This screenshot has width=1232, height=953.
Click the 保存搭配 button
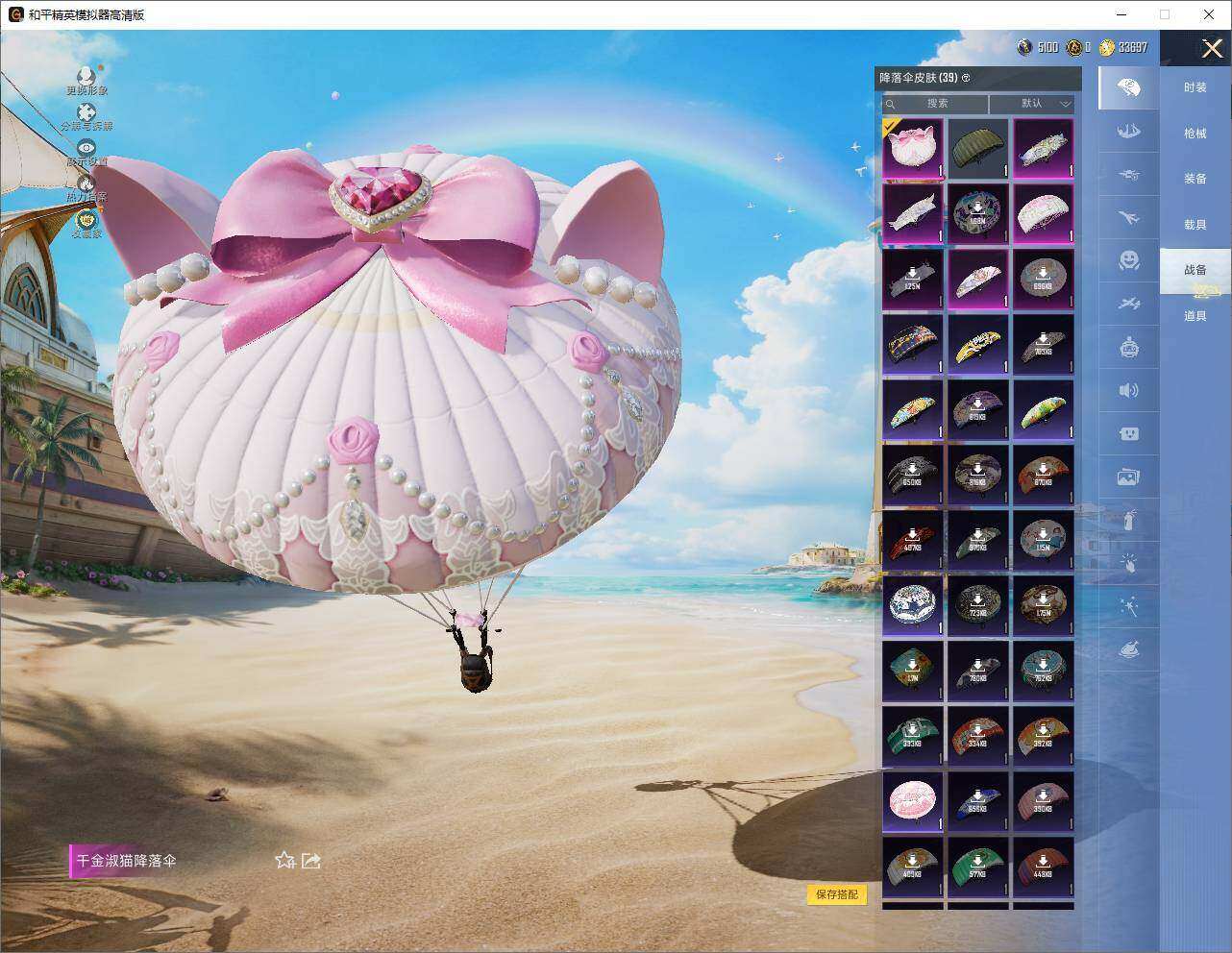click(x=837, y=894)
